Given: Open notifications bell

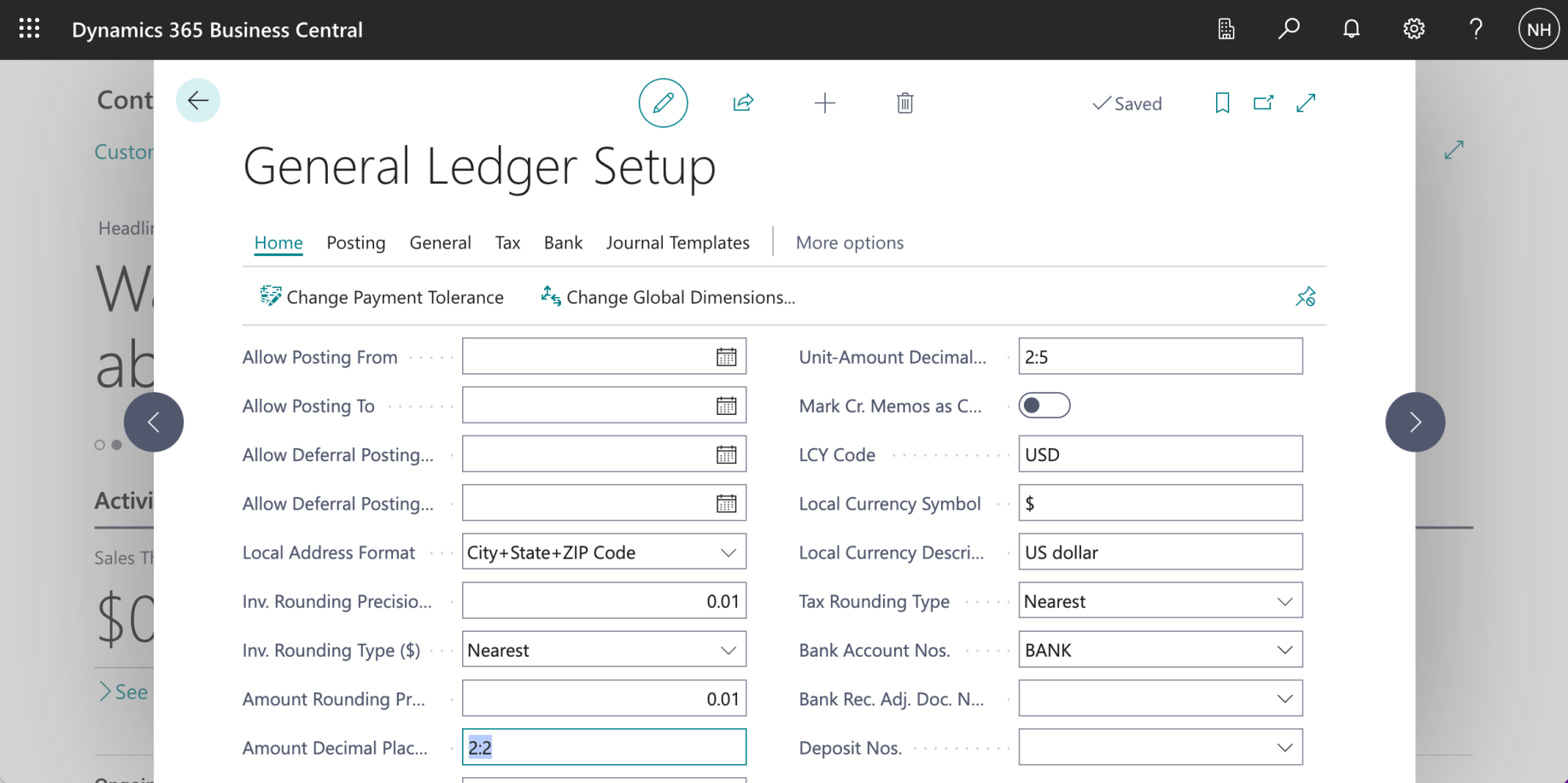Looking at the screenshot, I should point(1351,29).
